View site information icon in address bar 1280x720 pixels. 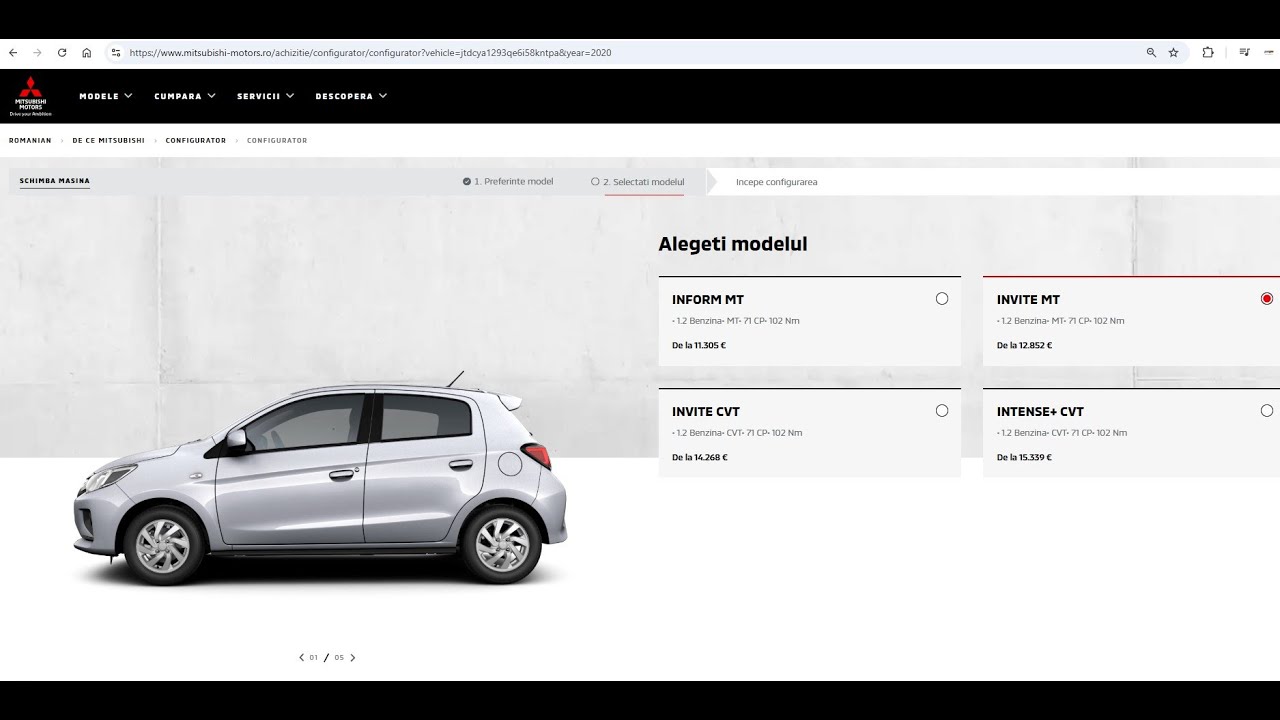pos(115,53)
